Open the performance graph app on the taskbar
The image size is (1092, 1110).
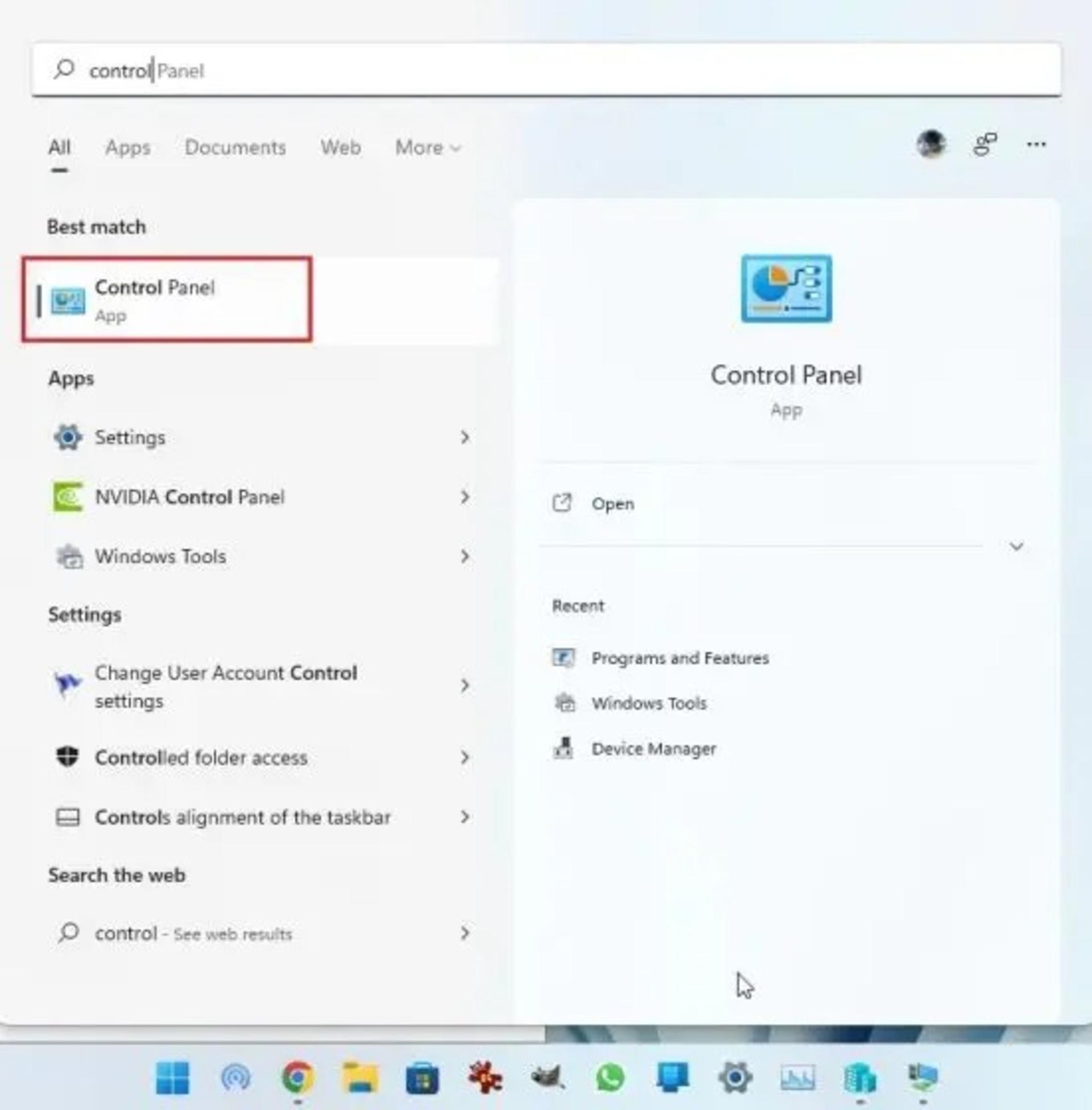click(798, 1078)
